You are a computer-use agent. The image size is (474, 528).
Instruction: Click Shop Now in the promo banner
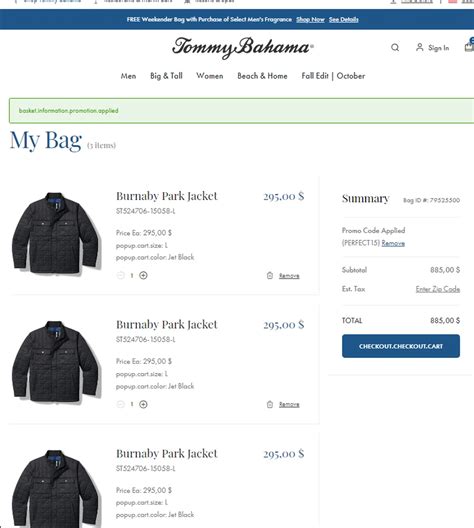310,20
